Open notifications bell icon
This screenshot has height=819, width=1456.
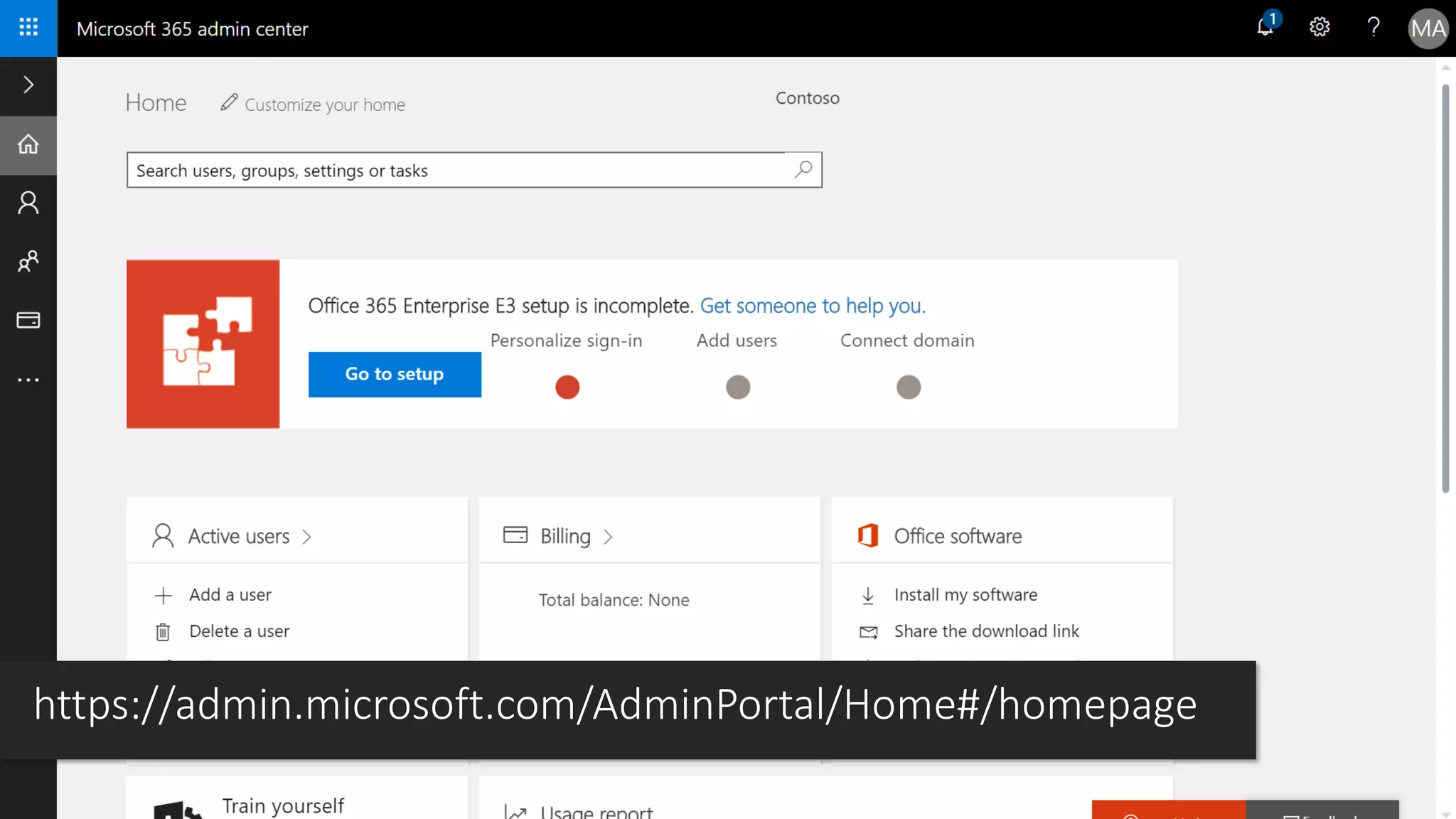click(1265, 27)
